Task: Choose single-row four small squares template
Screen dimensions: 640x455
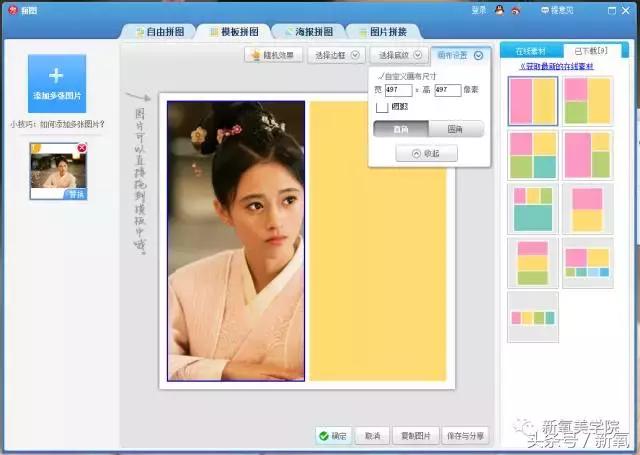Action: point(533,317)
